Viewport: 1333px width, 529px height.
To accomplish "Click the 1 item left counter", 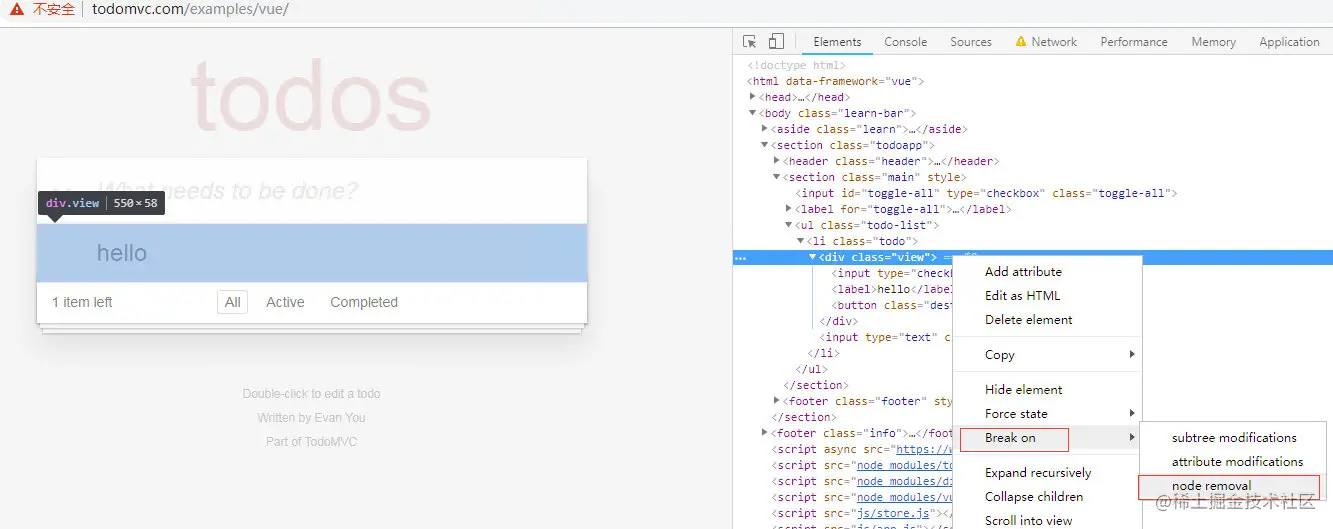I will click(x=82, y=302).
